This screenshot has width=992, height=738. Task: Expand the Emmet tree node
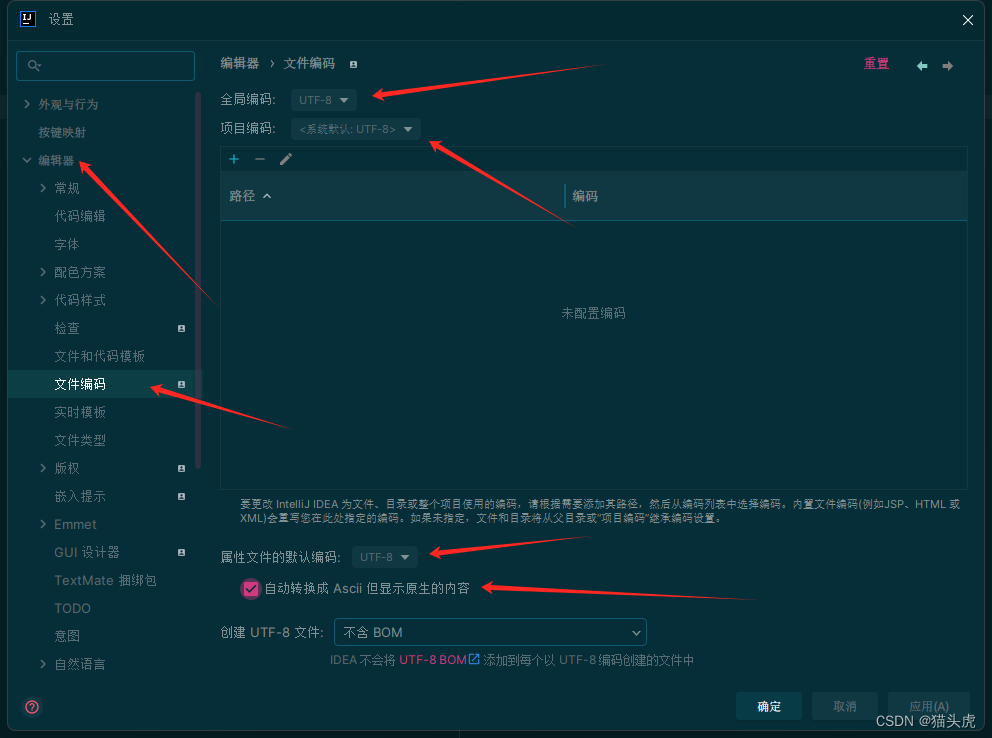pos(43,524)
